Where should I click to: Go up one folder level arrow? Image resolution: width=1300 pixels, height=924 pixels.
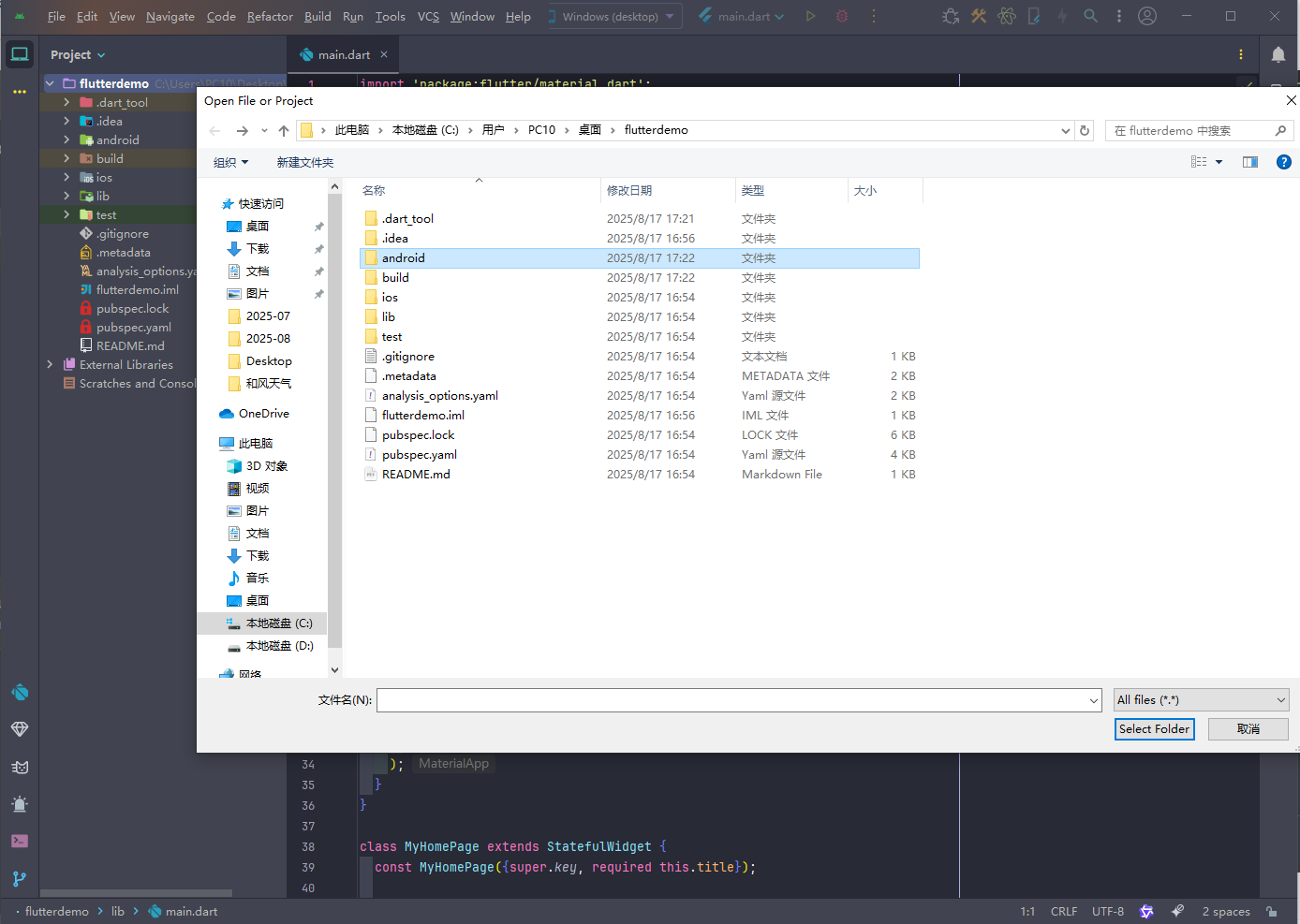point(284,131)
